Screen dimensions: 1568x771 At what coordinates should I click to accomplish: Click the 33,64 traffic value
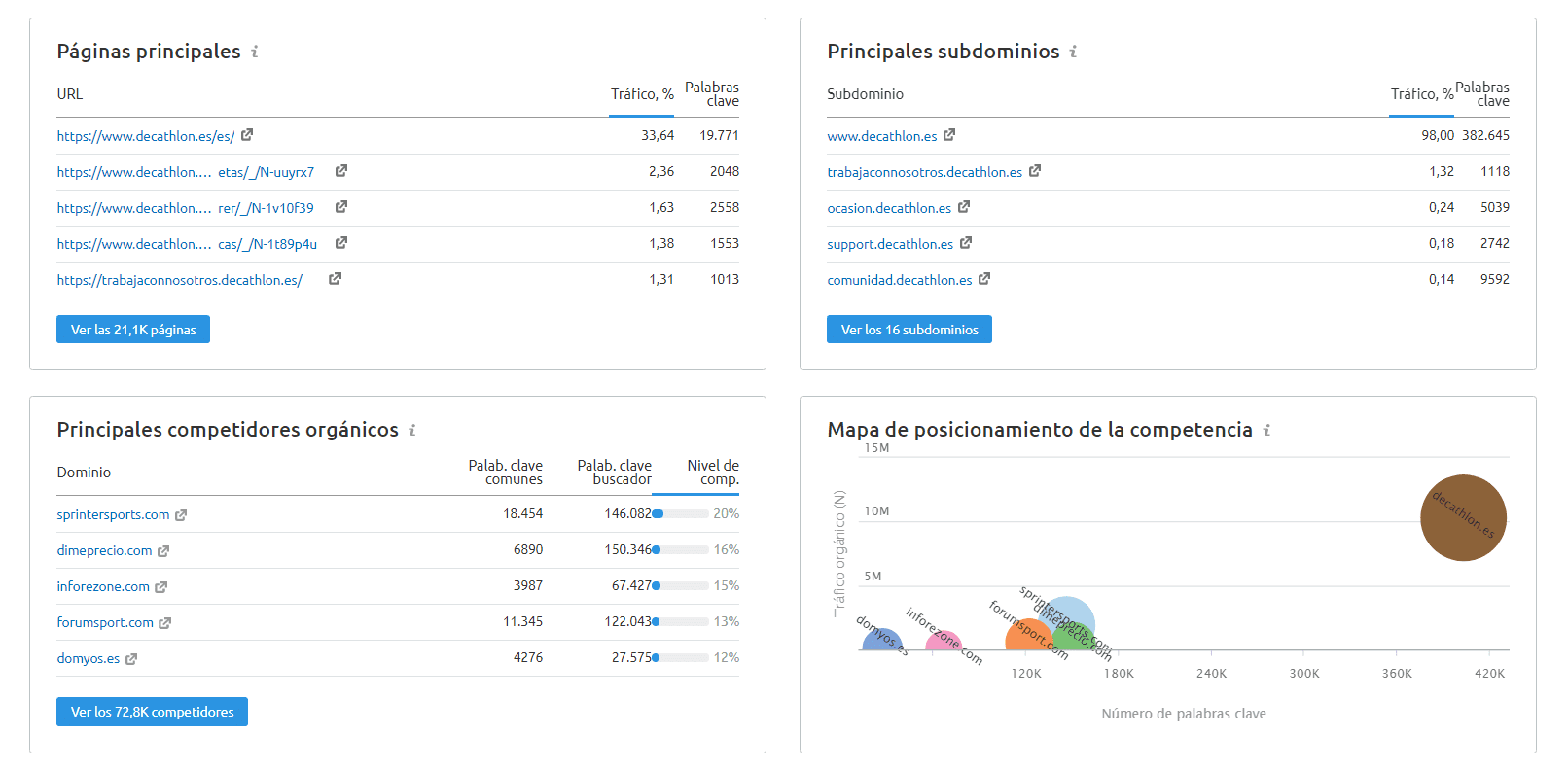[x=658, y=135]
